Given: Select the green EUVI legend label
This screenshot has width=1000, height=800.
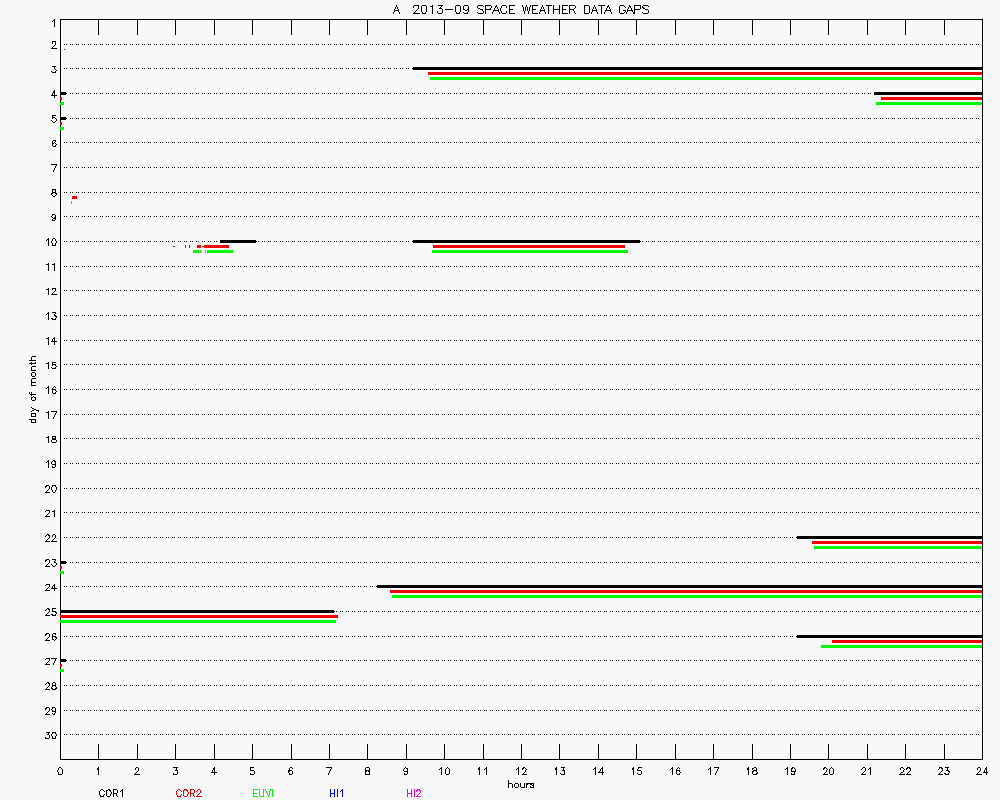Looking at the screenshot, I should tap(263, 793).
